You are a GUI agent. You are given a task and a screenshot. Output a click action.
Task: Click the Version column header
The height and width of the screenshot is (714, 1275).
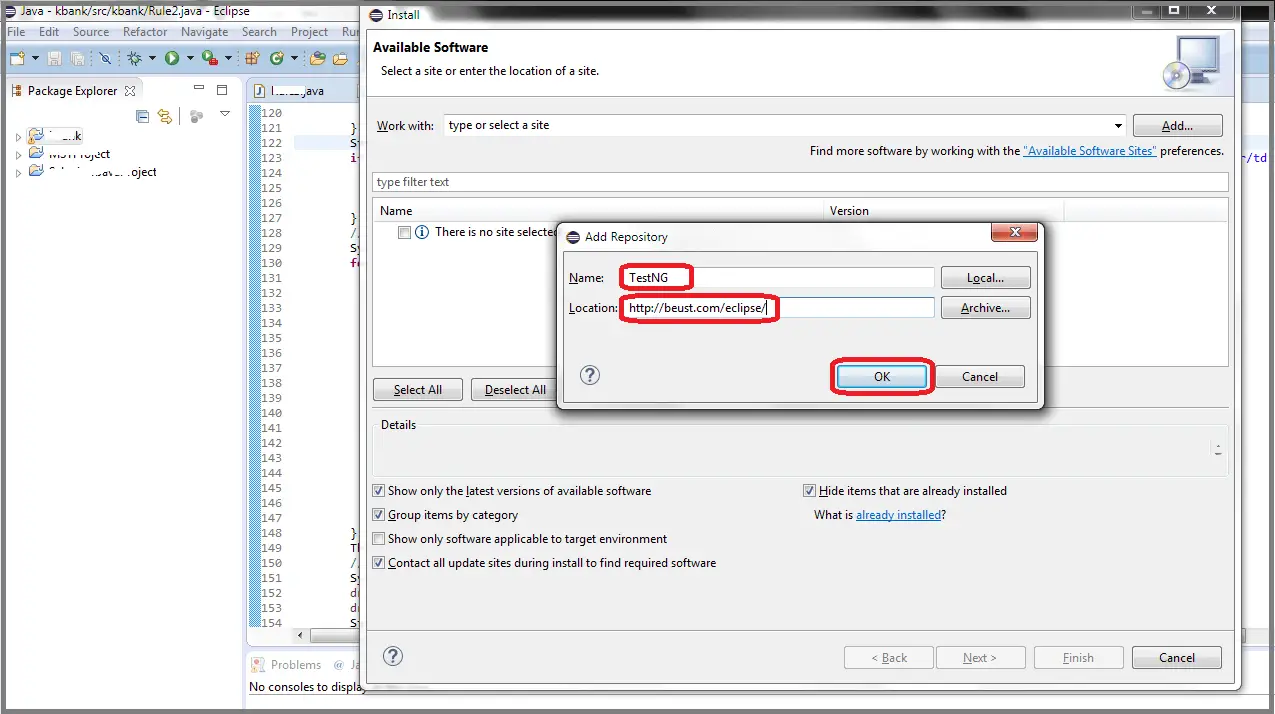tap(944, 211)
